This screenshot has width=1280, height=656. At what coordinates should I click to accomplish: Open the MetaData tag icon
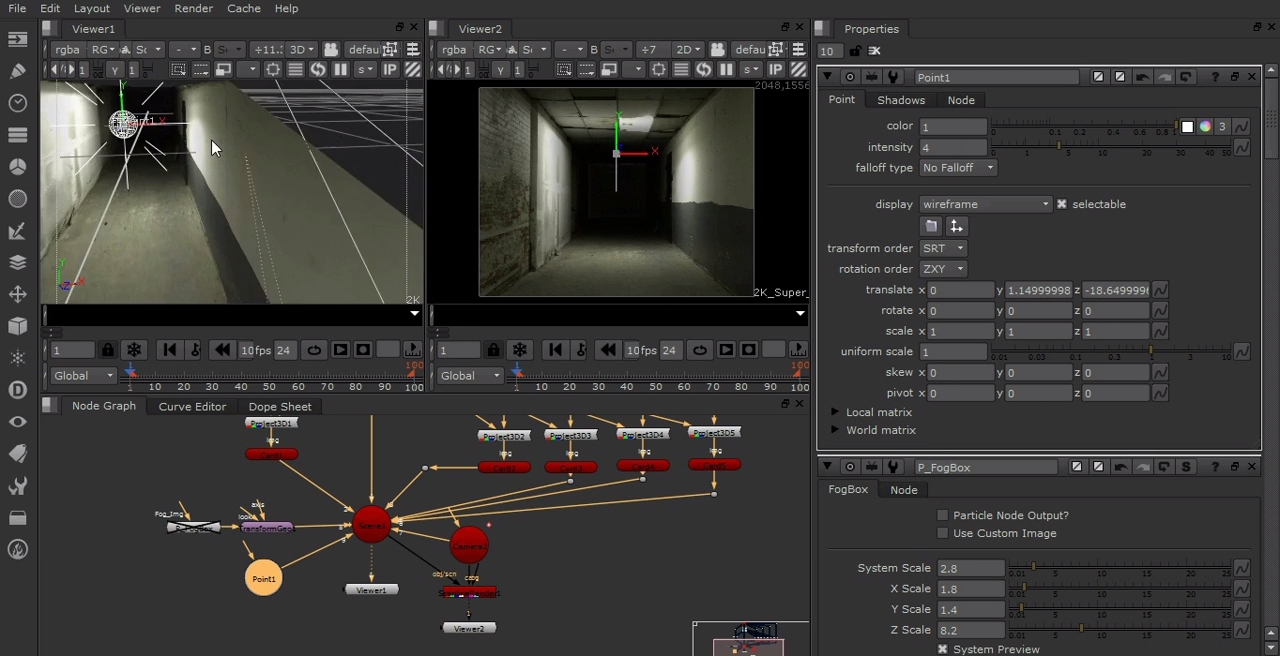[17, 454]
